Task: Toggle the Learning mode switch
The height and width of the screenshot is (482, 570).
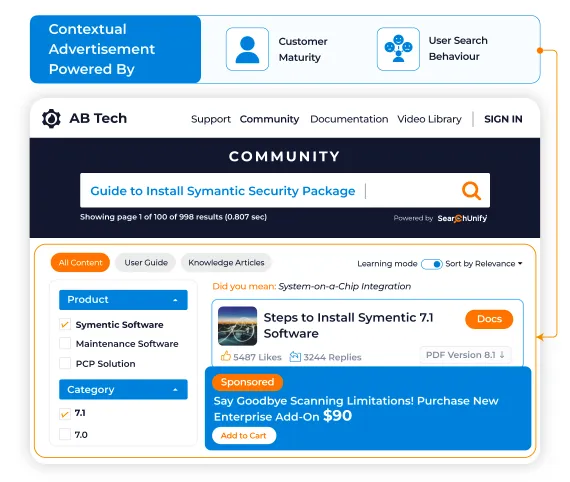Action: pos(431,264)
